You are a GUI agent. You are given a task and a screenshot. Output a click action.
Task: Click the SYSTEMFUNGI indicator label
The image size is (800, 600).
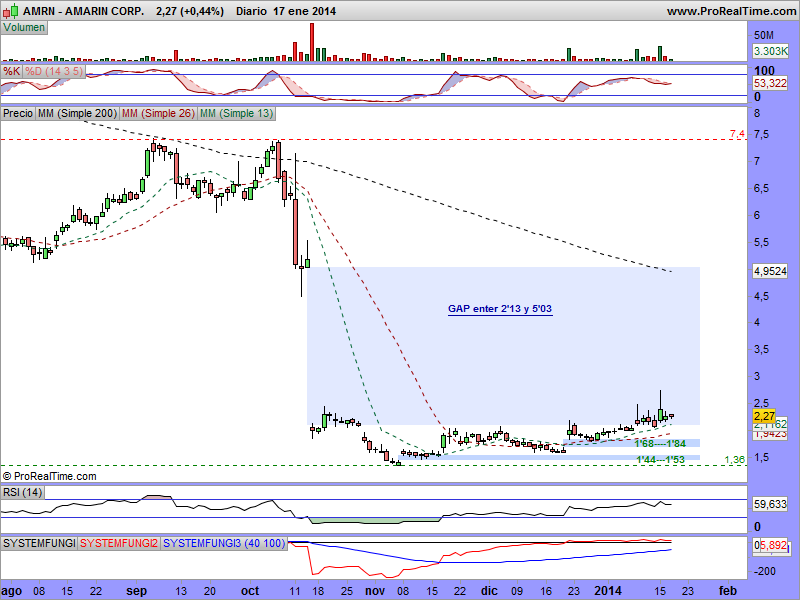click(x=39, y=543)
